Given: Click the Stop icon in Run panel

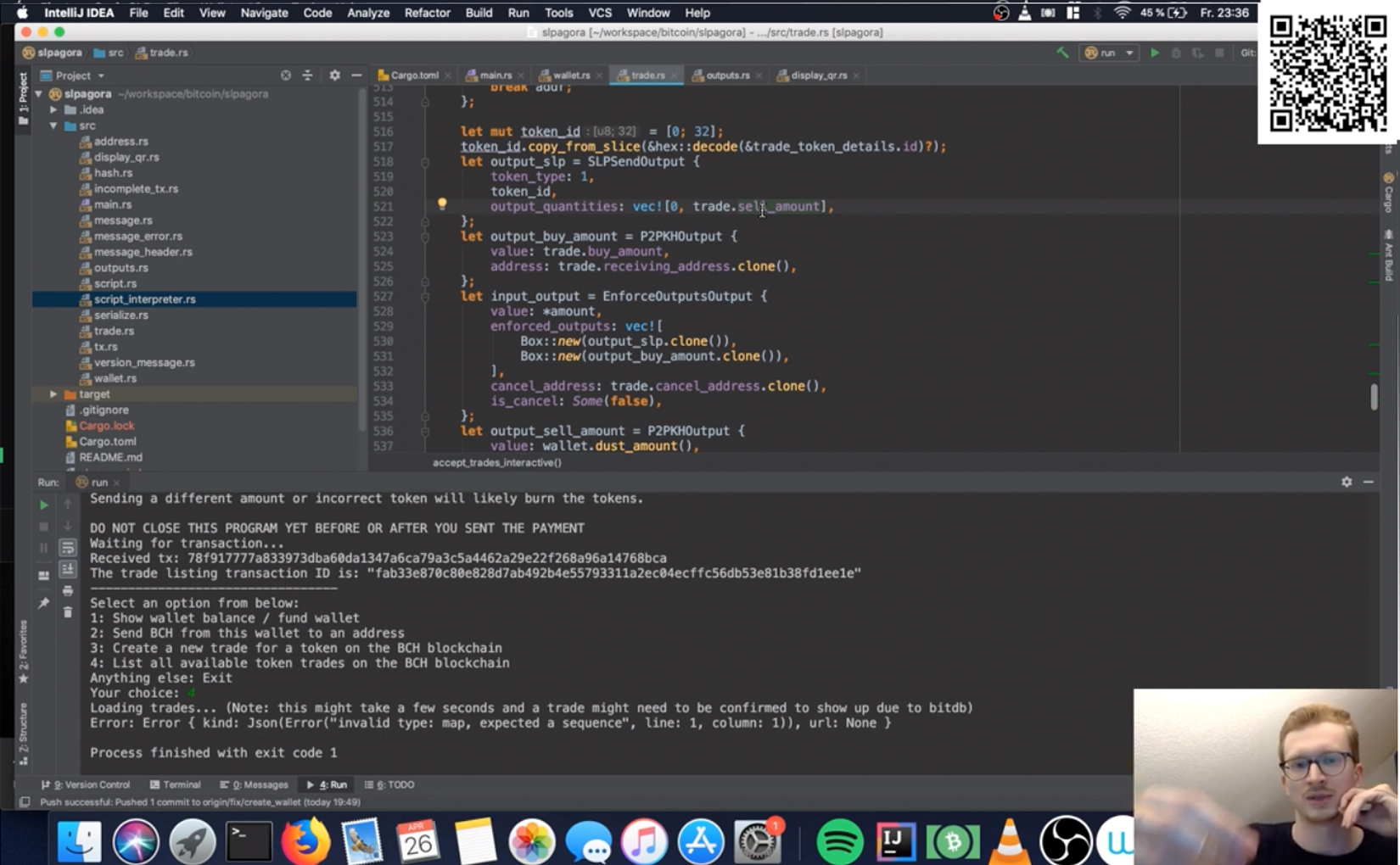Looking at the screenshot, I should 43,527.
